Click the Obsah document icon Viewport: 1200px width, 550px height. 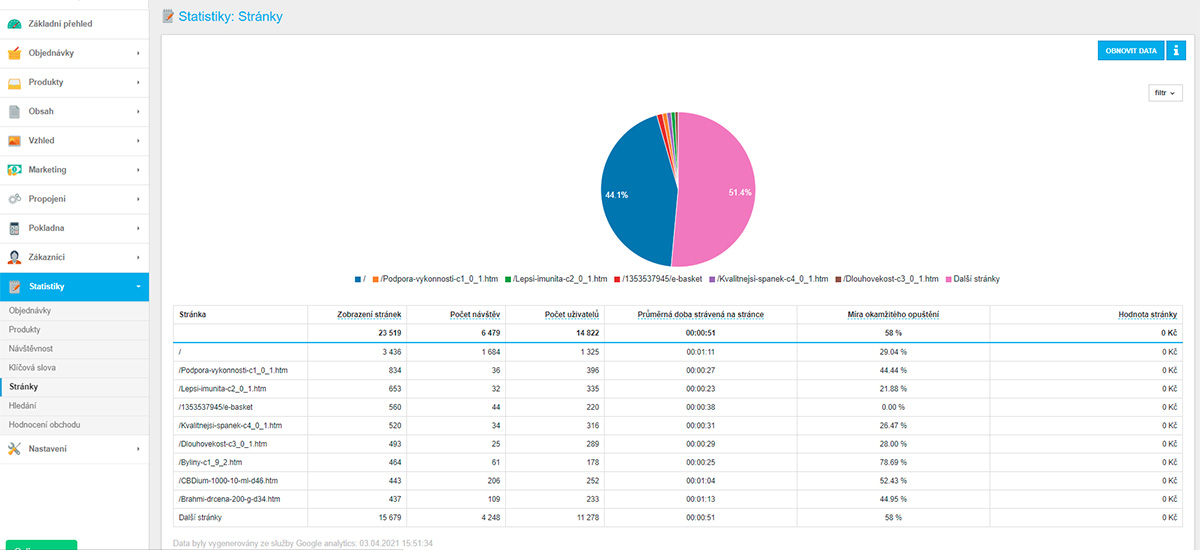[x=14, y=111]
